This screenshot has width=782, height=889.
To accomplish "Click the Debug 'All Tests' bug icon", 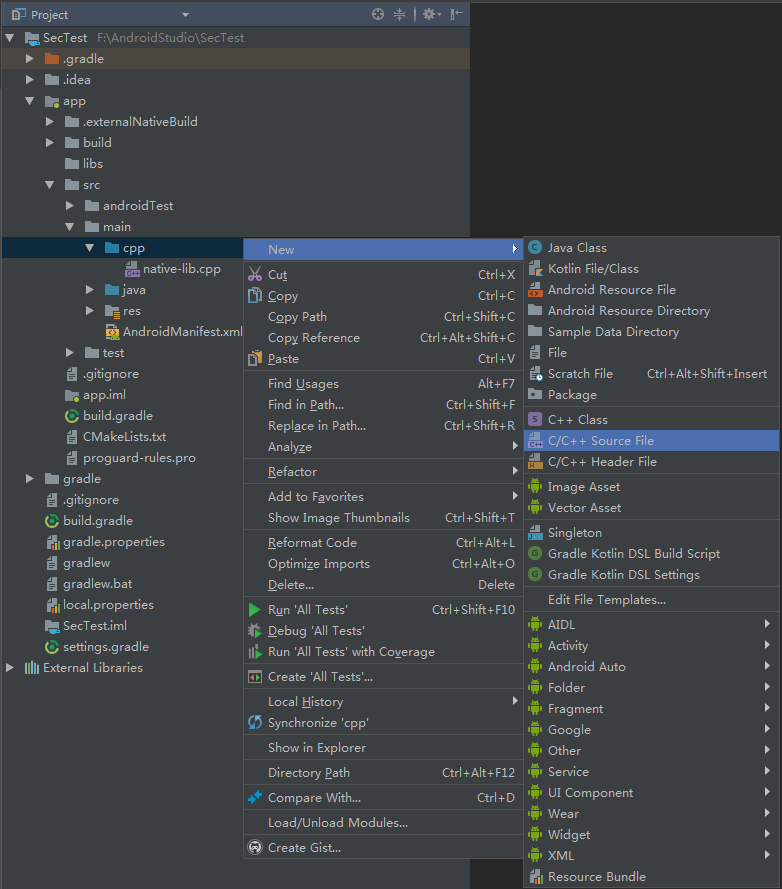I will (x=255, y=630).
